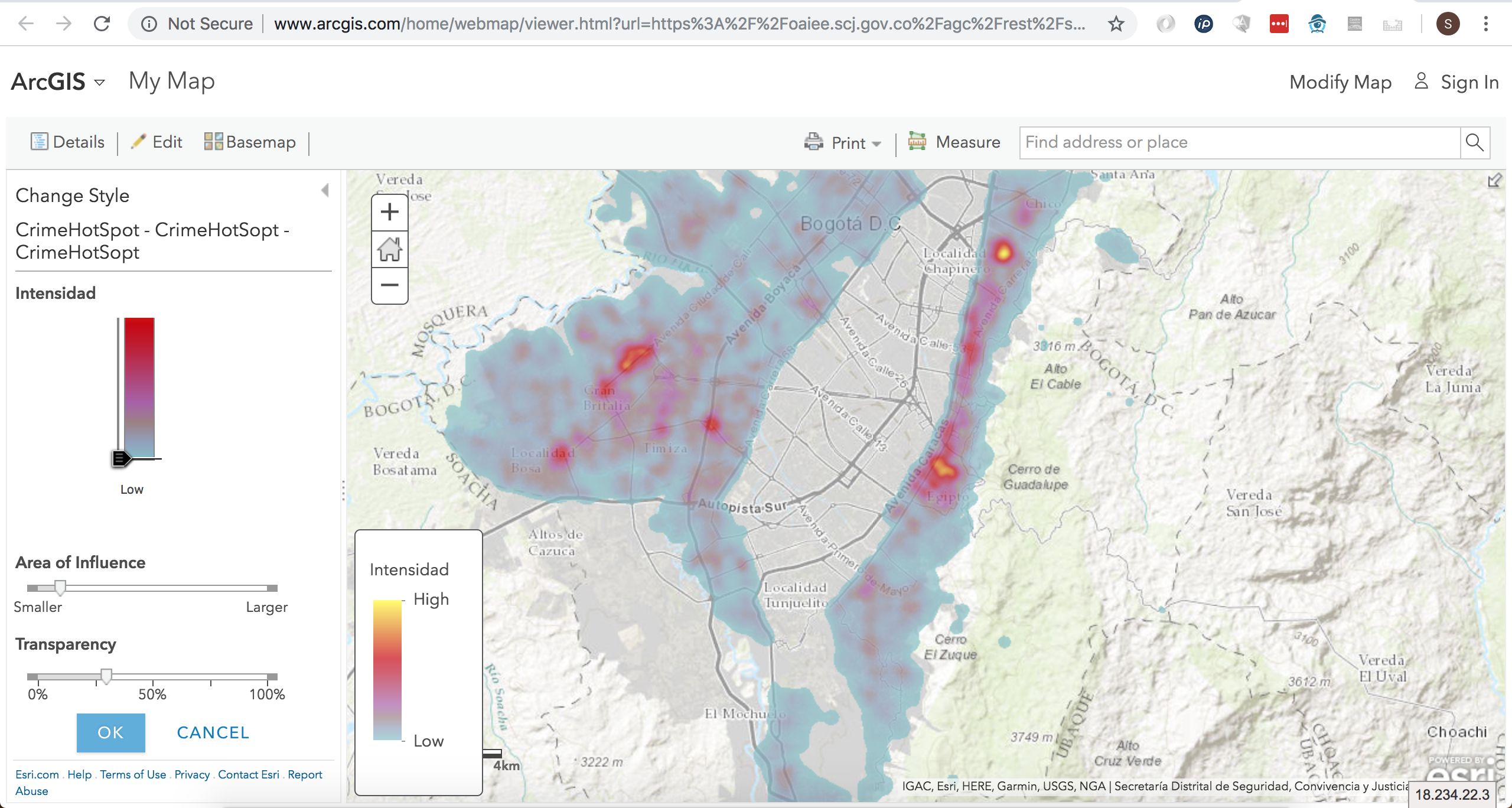Open the Terms of Use link
The width and height of the screenshot is (1512, 808).
pyautogui.click(x=133, y=774)
